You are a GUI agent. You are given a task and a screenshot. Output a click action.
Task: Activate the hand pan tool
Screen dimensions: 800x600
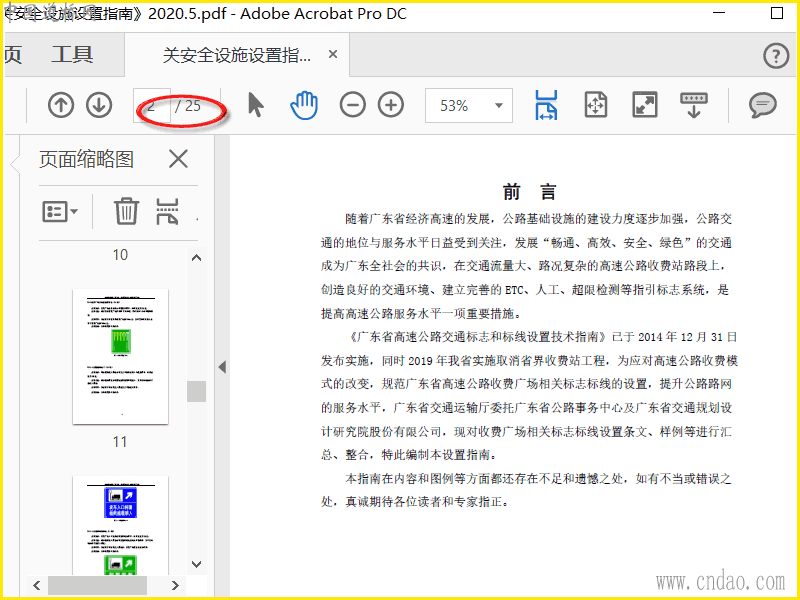click(304, 105)
